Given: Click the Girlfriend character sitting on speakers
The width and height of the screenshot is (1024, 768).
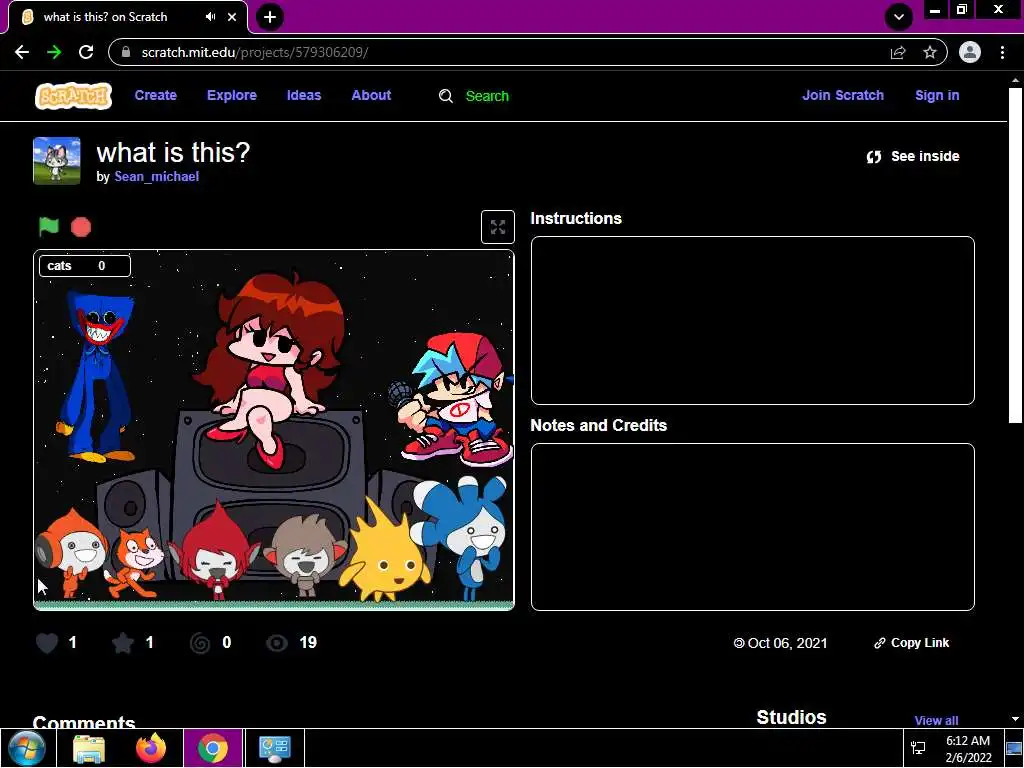Looking at the screenshot, I should pyautogui.click(x=271, y=369).
